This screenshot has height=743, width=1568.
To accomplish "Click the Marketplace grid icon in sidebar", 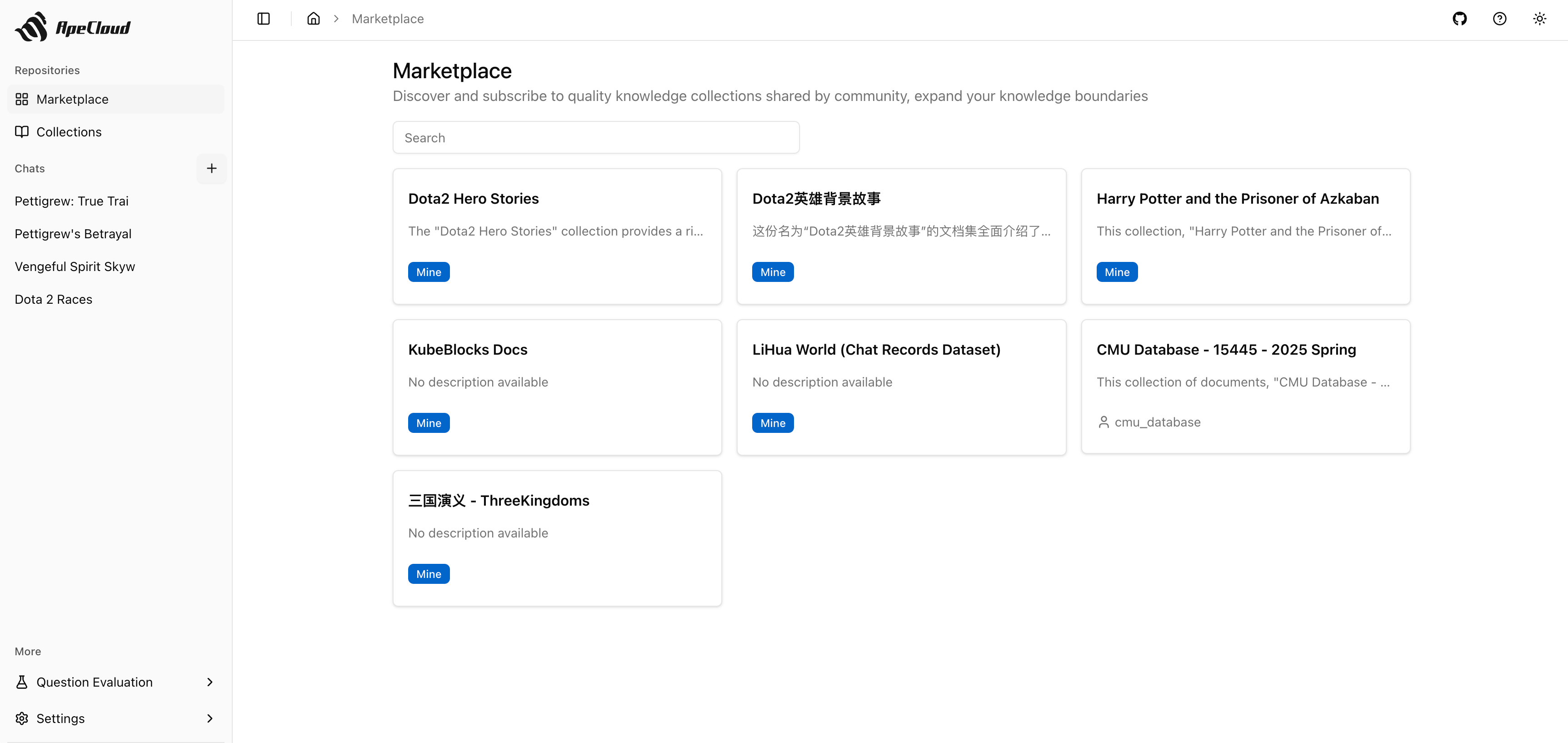I will click(x=22, y=99).
